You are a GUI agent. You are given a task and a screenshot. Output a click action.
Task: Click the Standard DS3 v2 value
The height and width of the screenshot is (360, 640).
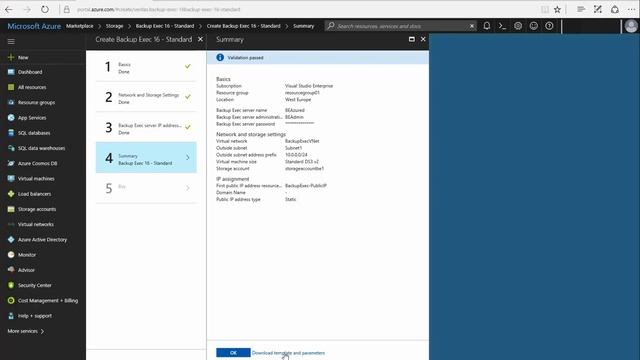[x=302, y=162]
